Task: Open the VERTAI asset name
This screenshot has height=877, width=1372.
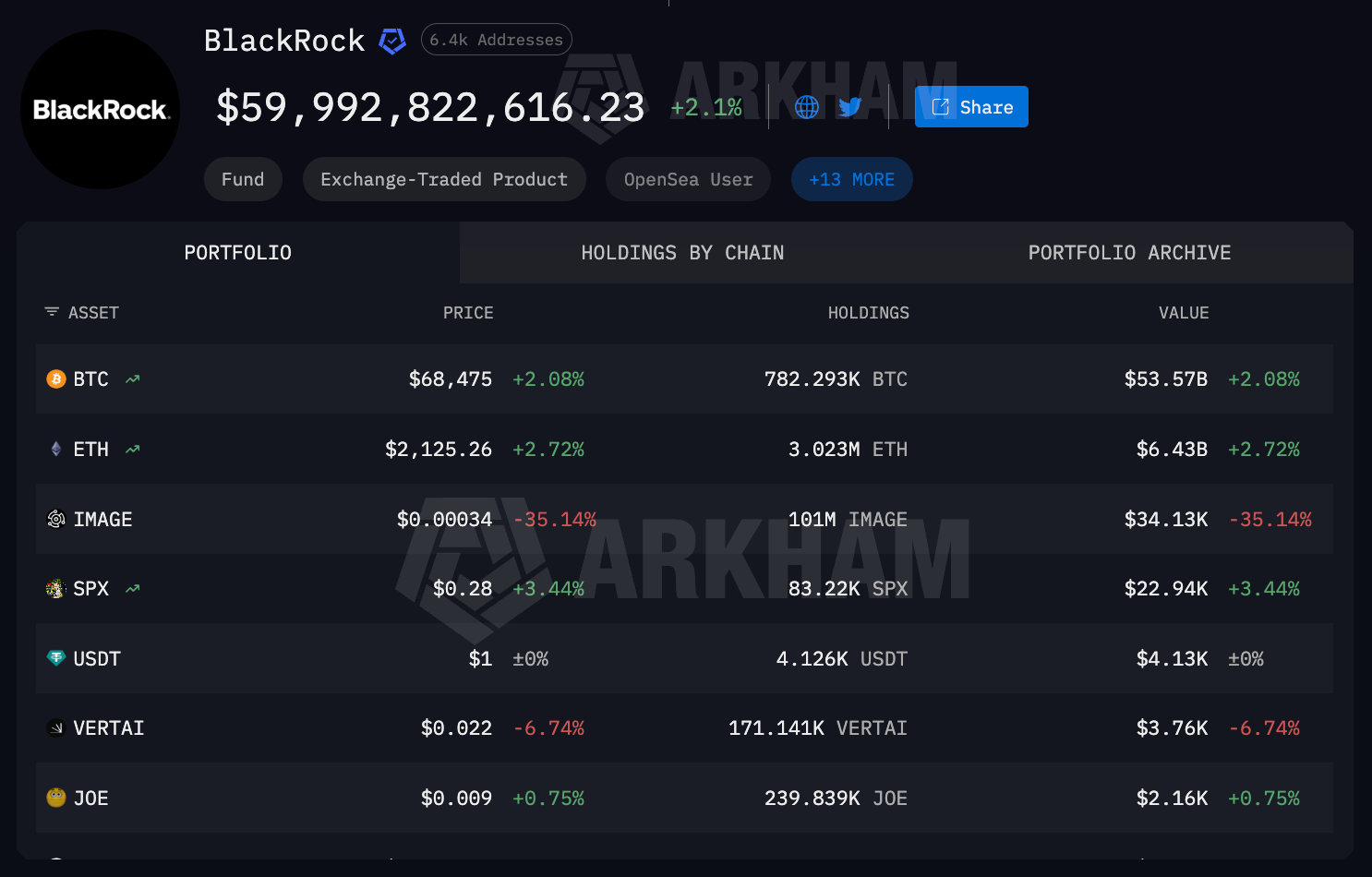Action: (x=109, y=728)
